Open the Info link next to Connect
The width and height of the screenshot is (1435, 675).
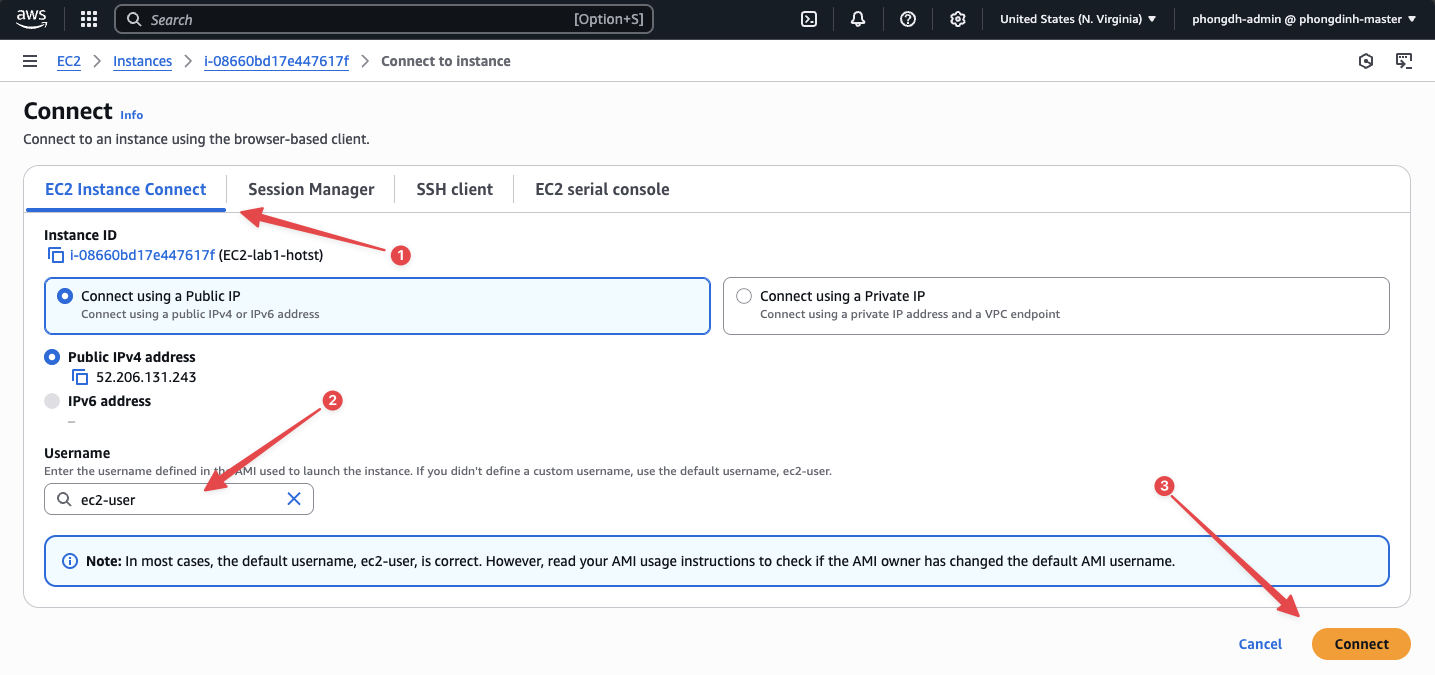click(132, 115)
